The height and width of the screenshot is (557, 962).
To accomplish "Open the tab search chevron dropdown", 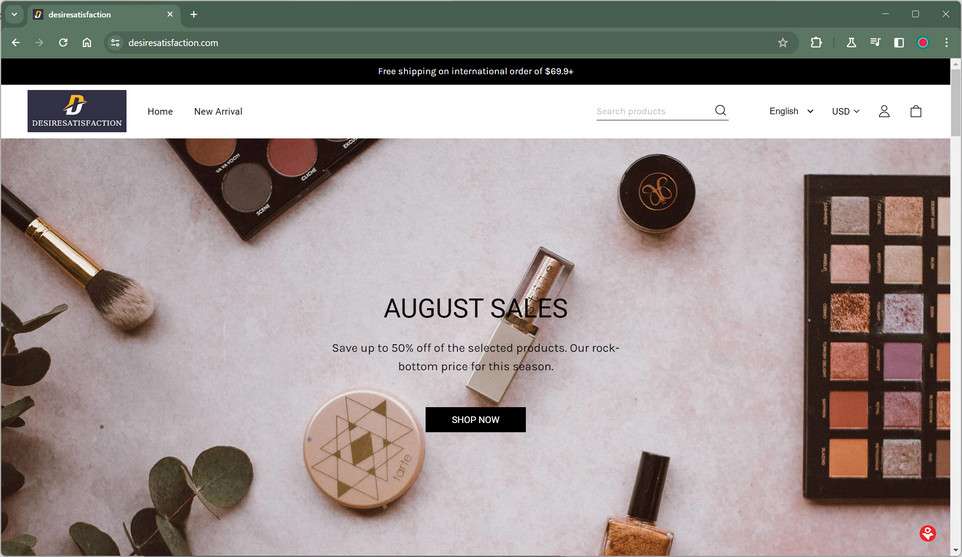I will point(14,14).
